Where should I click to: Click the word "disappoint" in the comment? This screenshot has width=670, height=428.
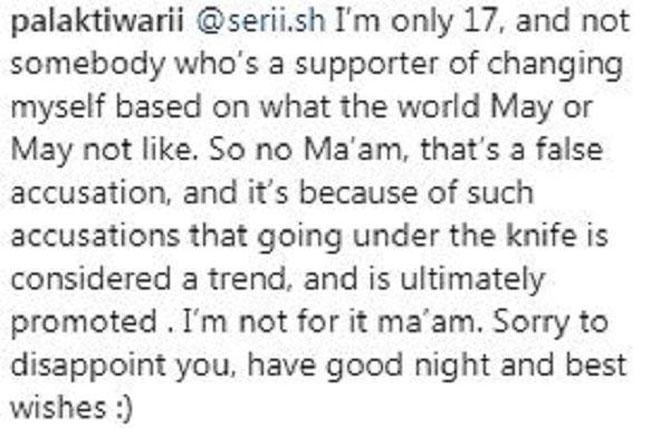point(88,366)
